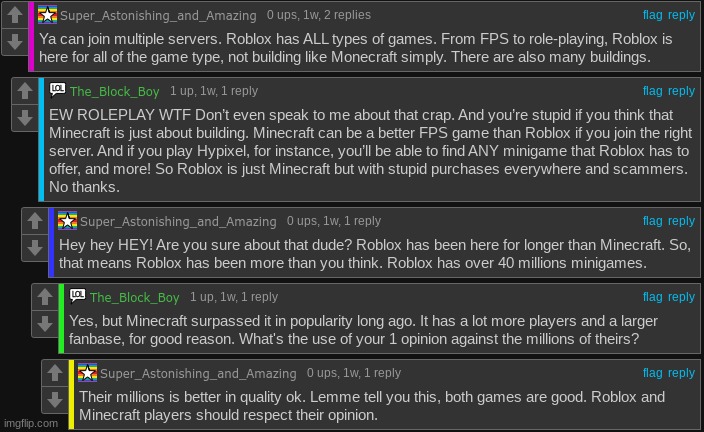Upvote The_Block_Boy's EW ROLEPLAY comment
This screenshot has height=432, width=704.
(x=25, y=91)
